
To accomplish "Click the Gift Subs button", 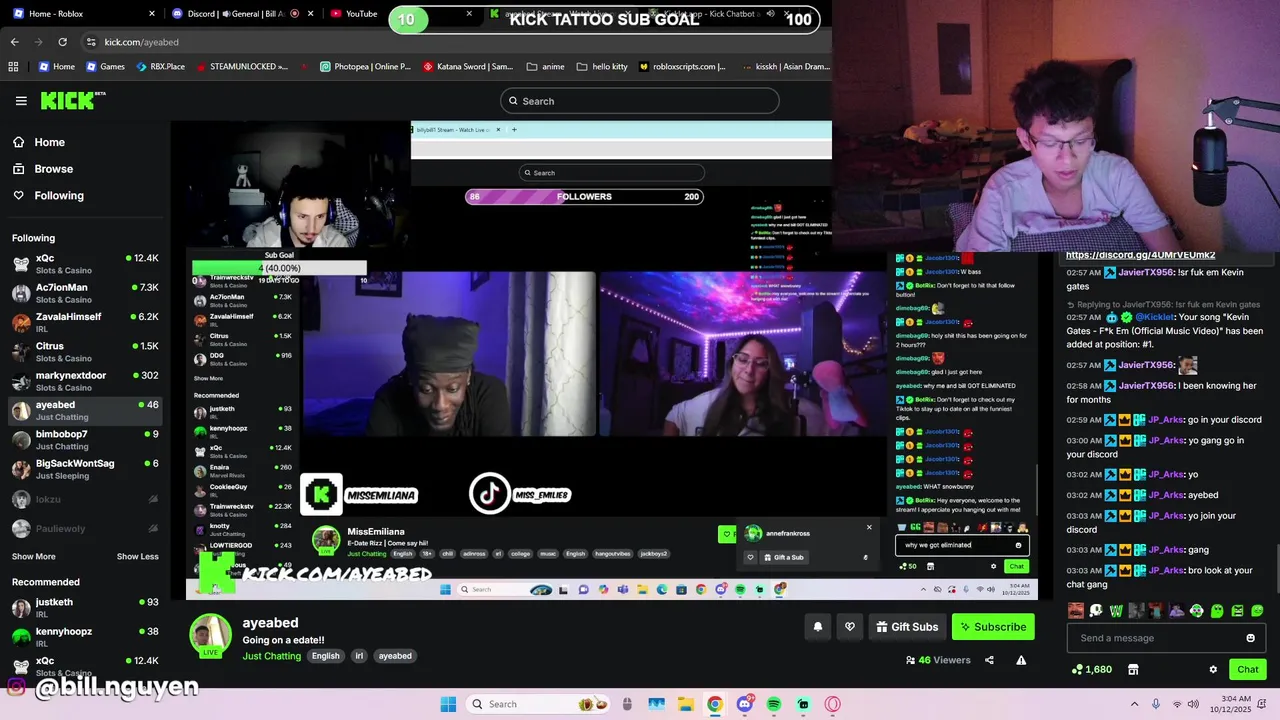I will tap(907, 627).
